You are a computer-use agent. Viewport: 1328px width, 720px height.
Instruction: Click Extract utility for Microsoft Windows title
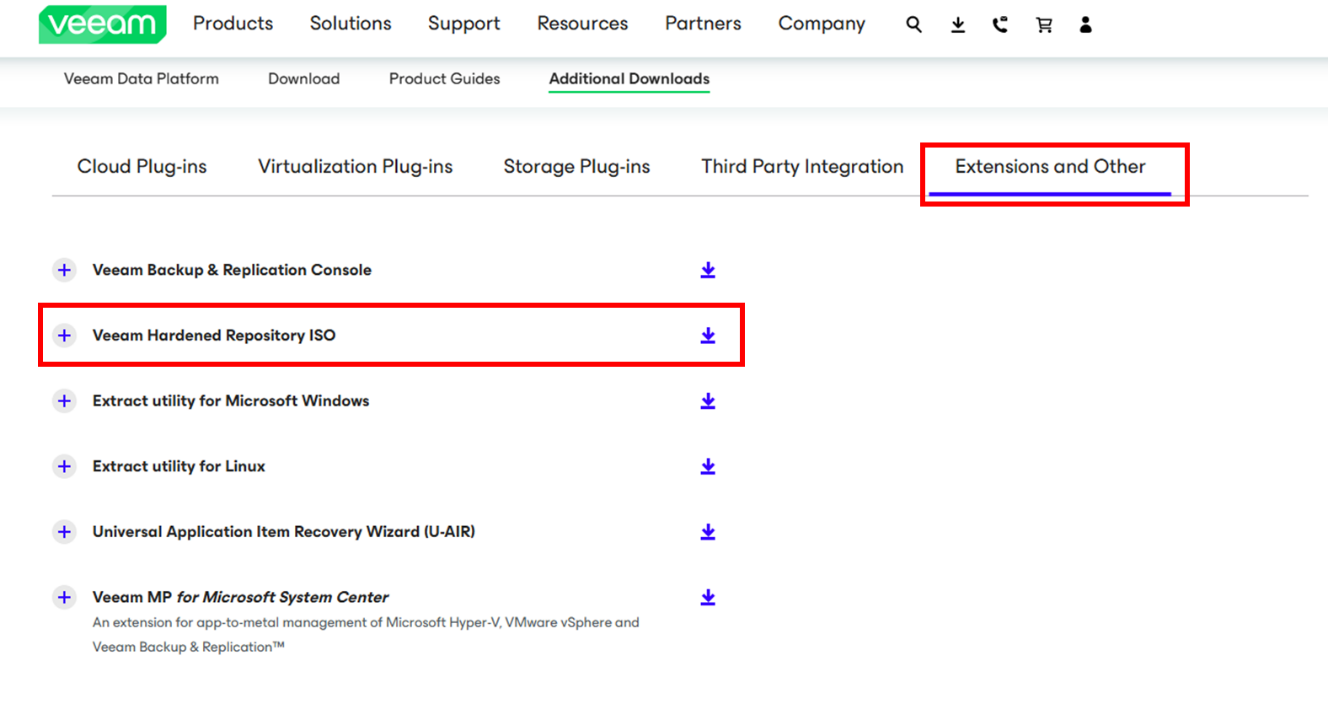click(231, 401)
